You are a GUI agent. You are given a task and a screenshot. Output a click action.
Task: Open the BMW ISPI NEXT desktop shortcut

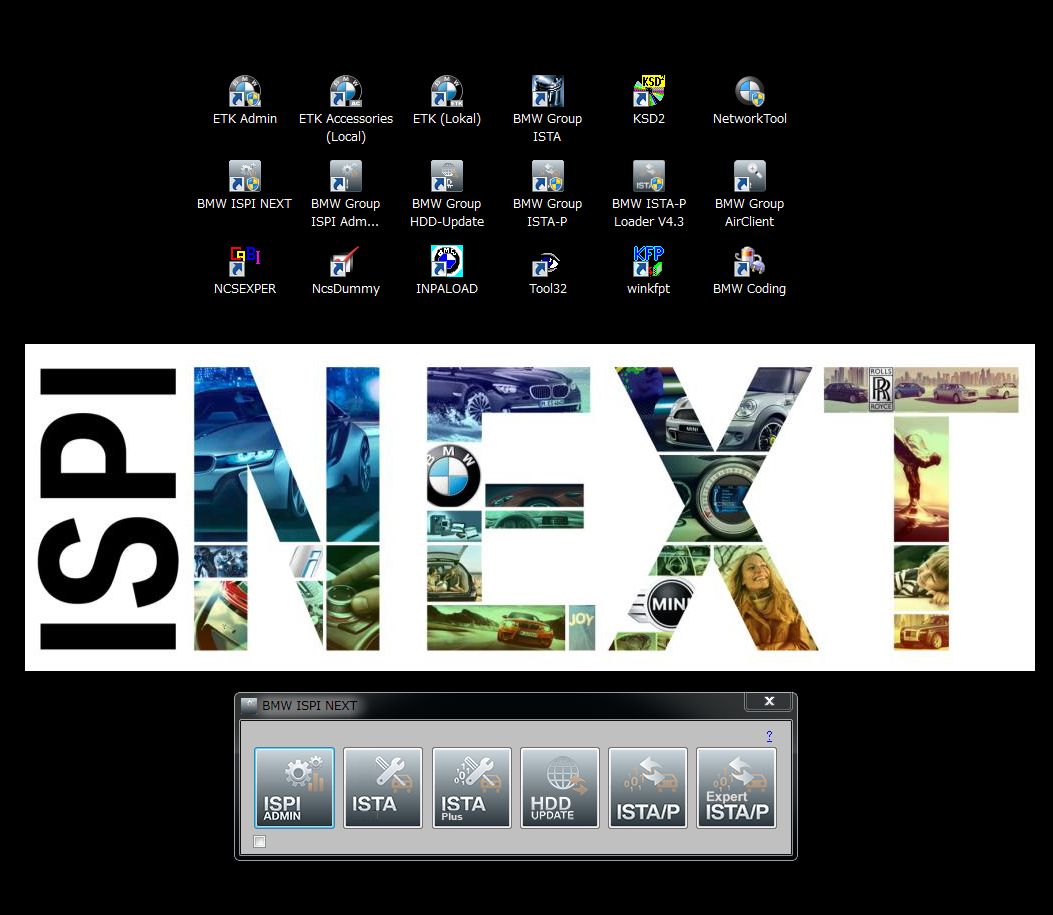coord(244,186)
